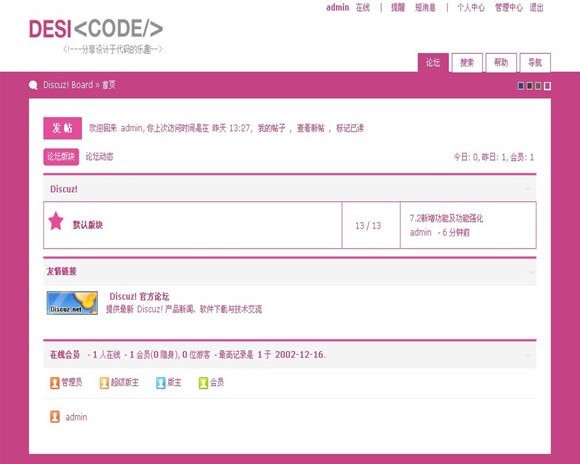Click the blue 版主 legend icon
The height and width of the screenshot is (464, 580).
pyautogui.click(x=161, y=383)
